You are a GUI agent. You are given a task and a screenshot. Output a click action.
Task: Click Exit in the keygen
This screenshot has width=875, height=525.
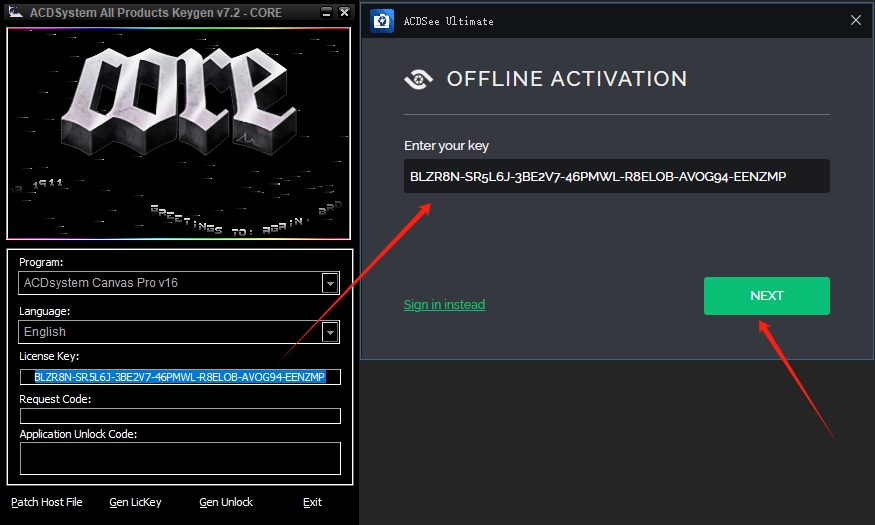(x=312, y=502)
